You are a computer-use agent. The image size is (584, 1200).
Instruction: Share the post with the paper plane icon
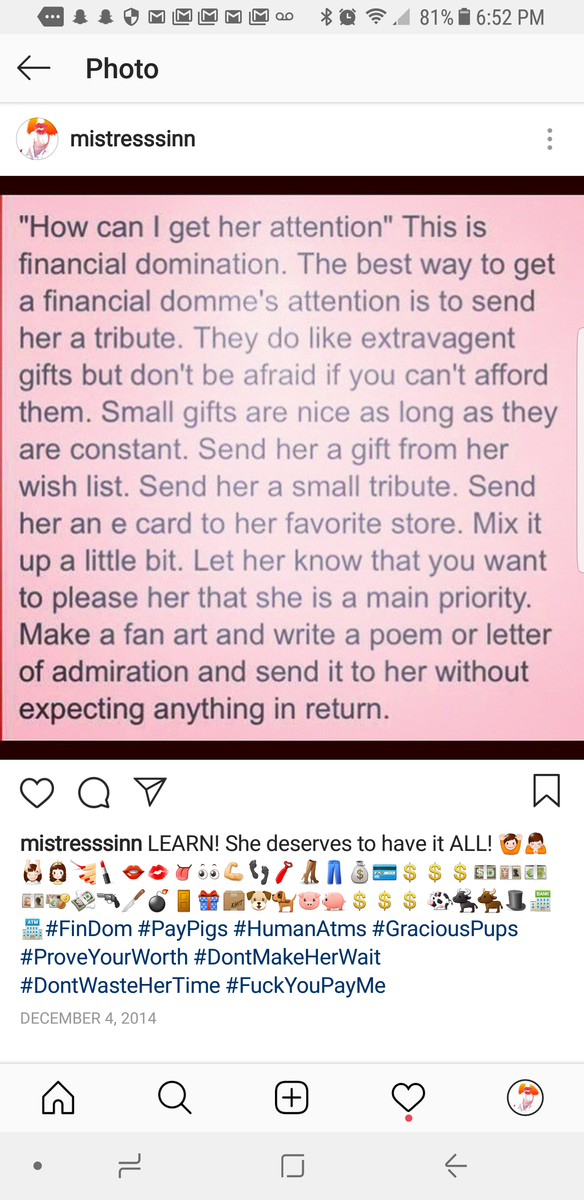pos(149,791)
